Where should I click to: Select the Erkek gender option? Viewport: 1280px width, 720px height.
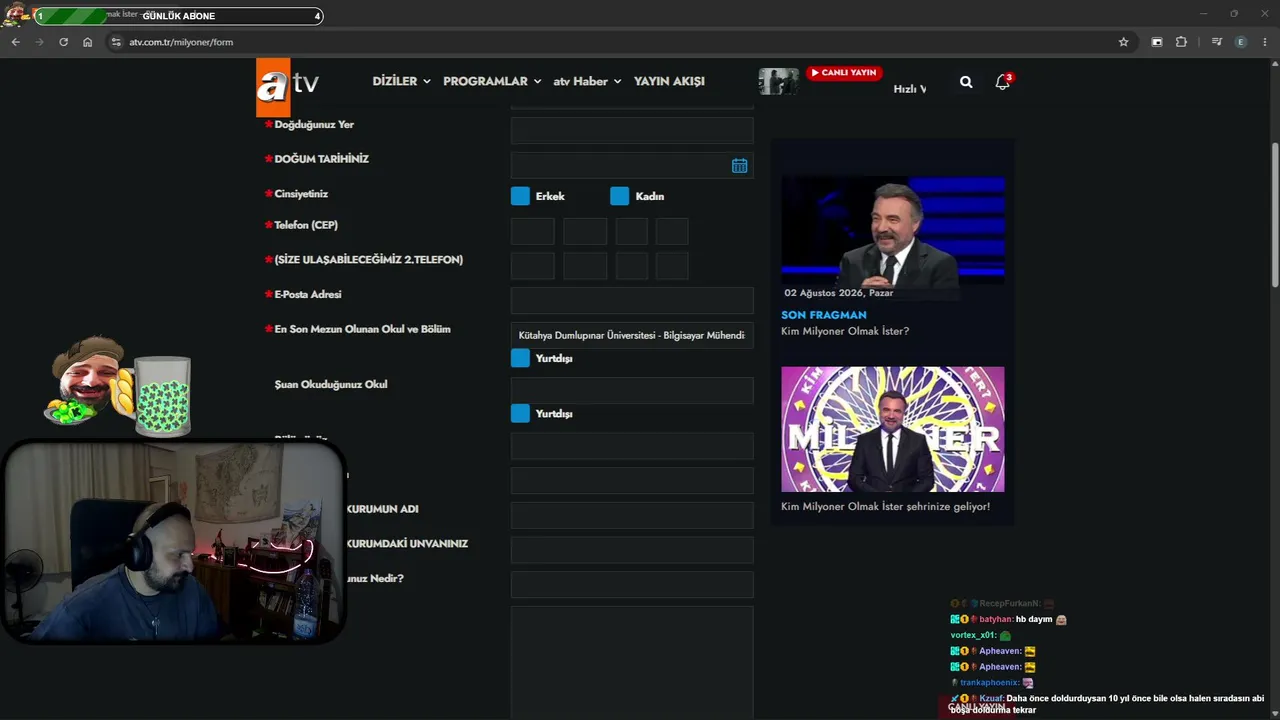click(520, 196)
